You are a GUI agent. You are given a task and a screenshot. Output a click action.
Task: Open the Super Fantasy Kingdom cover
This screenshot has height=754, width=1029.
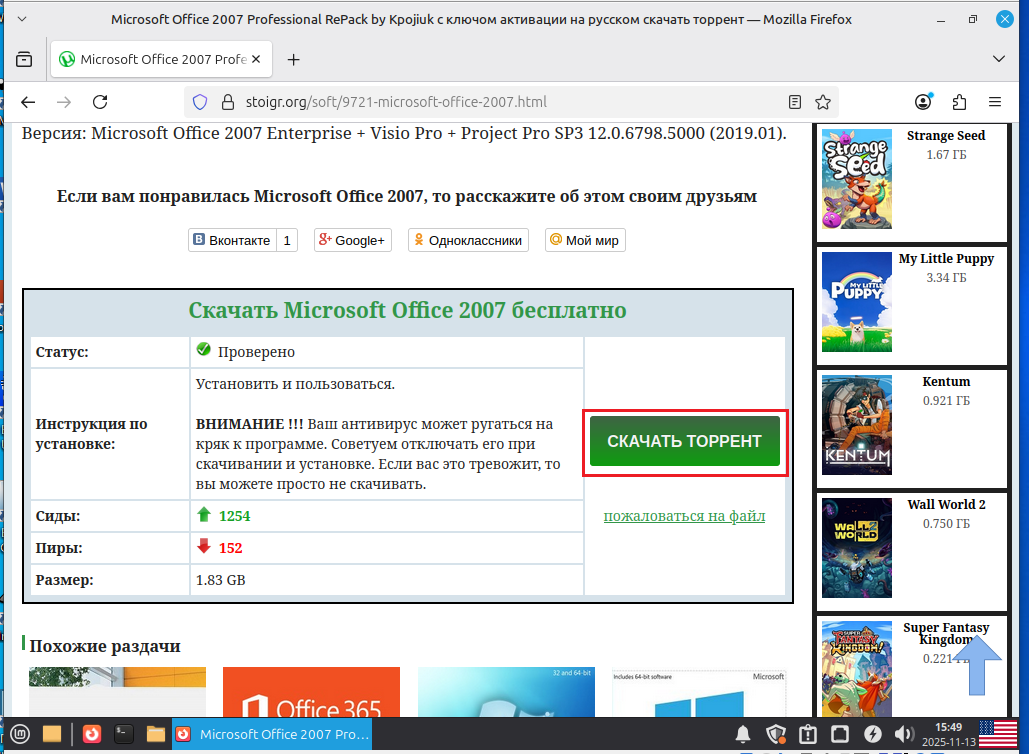tap(856, 668)
